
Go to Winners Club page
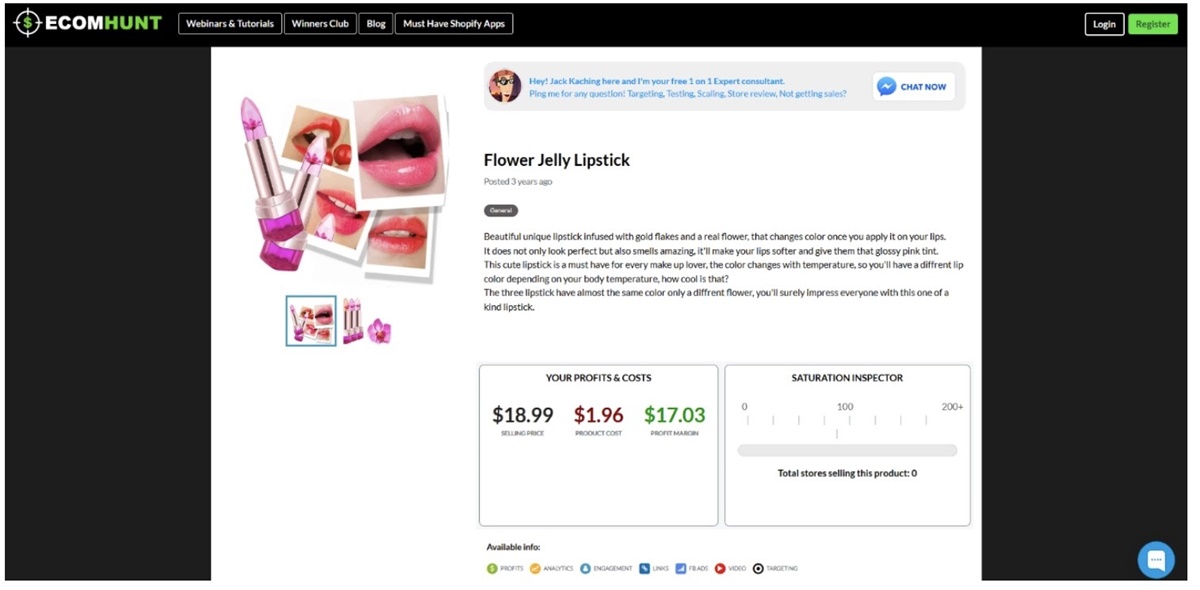[x=320, y=24]
